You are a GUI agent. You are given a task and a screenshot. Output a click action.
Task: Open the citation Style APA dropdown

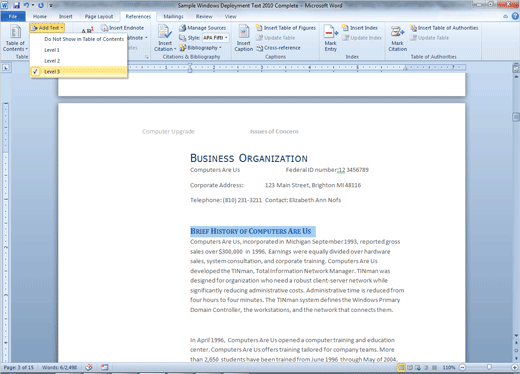215,38
